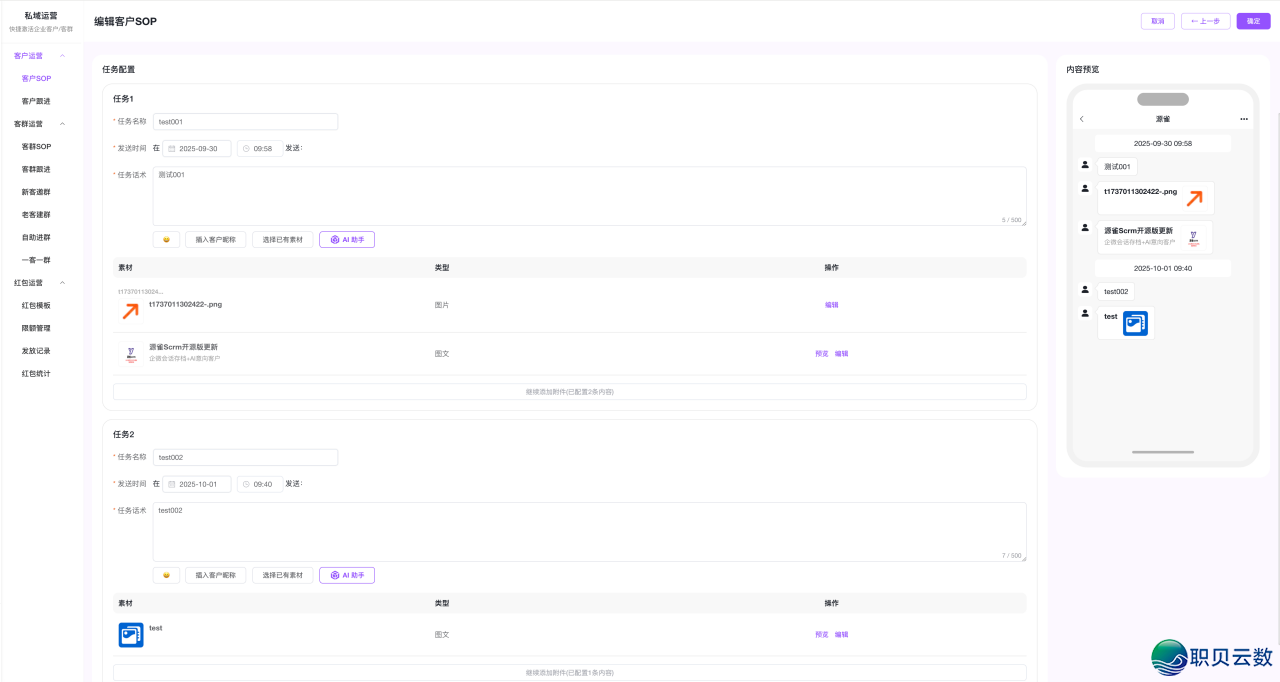Open AI 助手 in 任务1
This screenshot has height=682, width=1280.
pos(347,239)
